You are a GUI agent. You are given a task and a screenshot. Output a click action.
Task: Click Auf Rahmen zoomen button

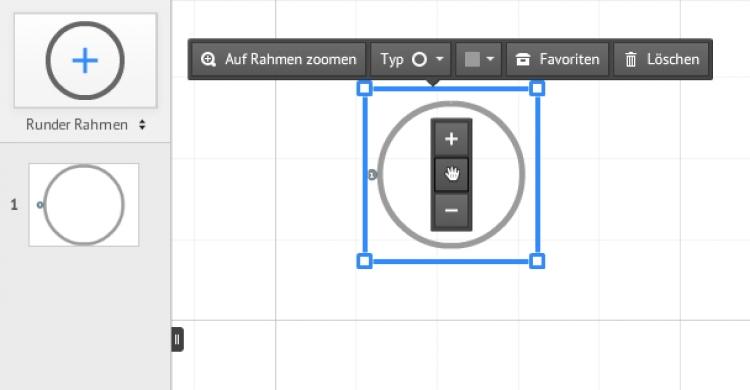point(278,59)
